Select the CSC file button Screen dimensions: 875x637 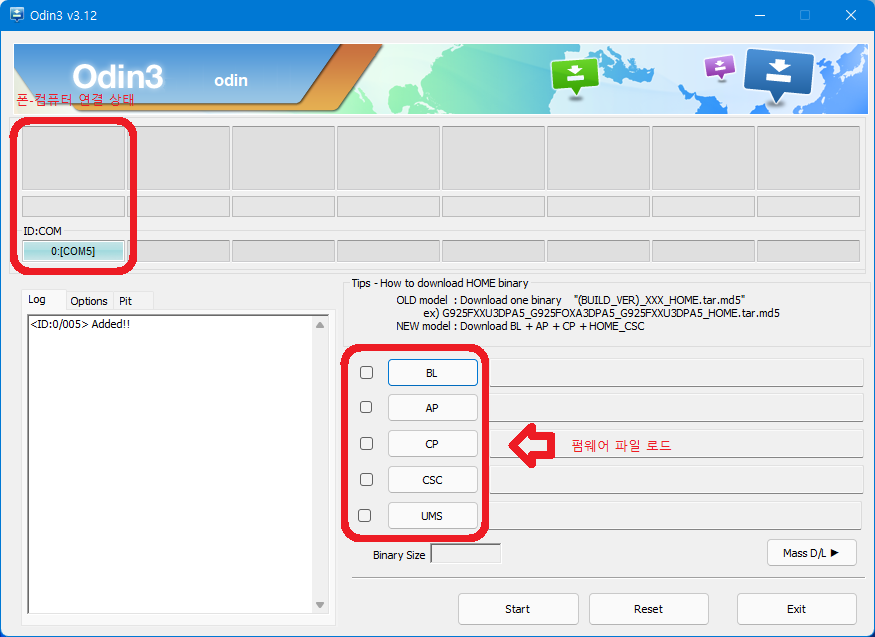click(432, 480)
